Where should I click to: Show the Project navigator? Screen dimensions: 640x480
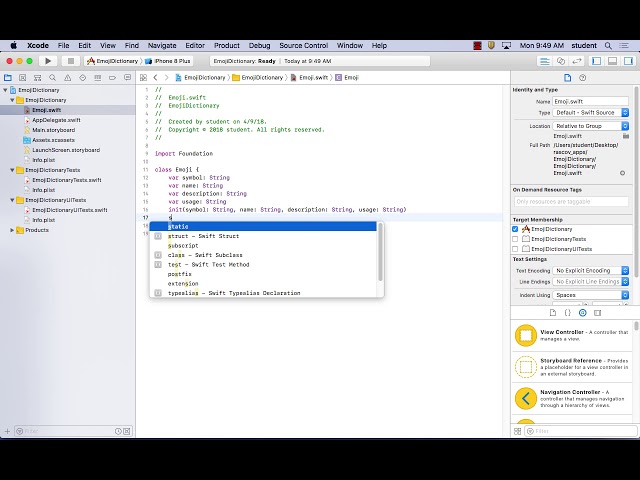point(8,78)
